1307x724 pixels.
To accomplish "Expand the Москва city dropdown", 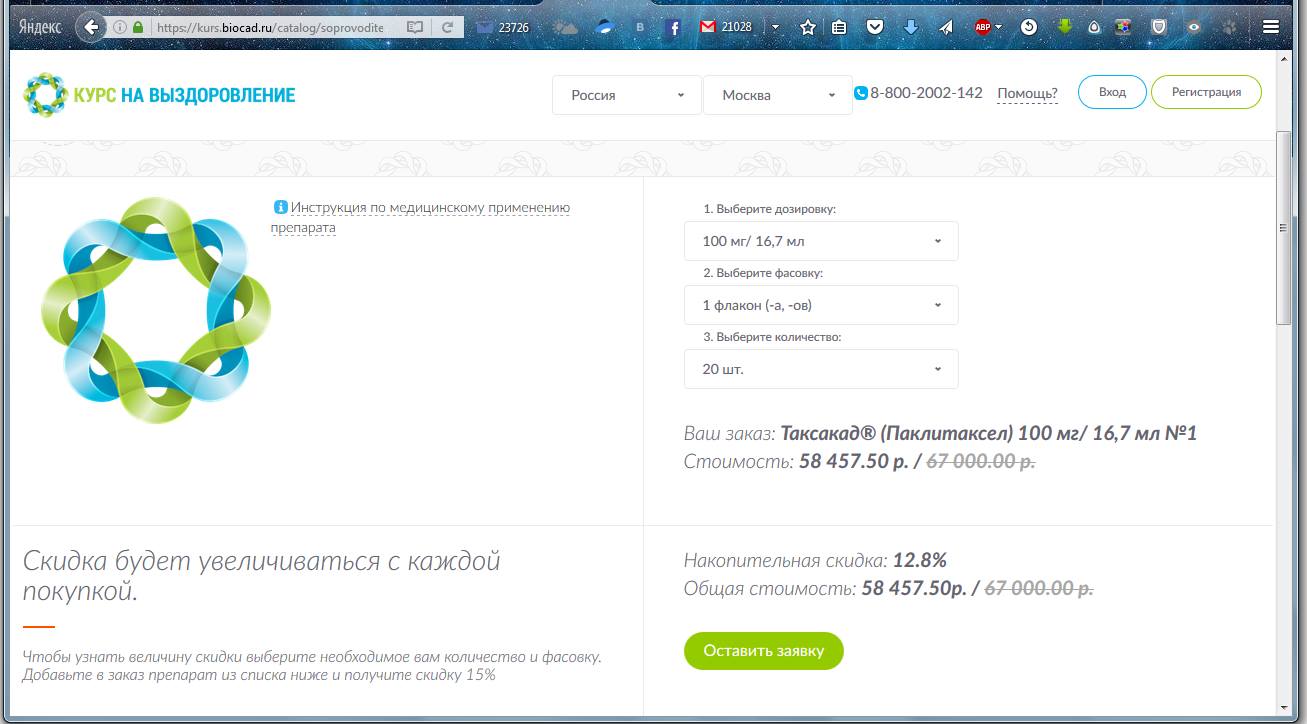I will 778,95.
